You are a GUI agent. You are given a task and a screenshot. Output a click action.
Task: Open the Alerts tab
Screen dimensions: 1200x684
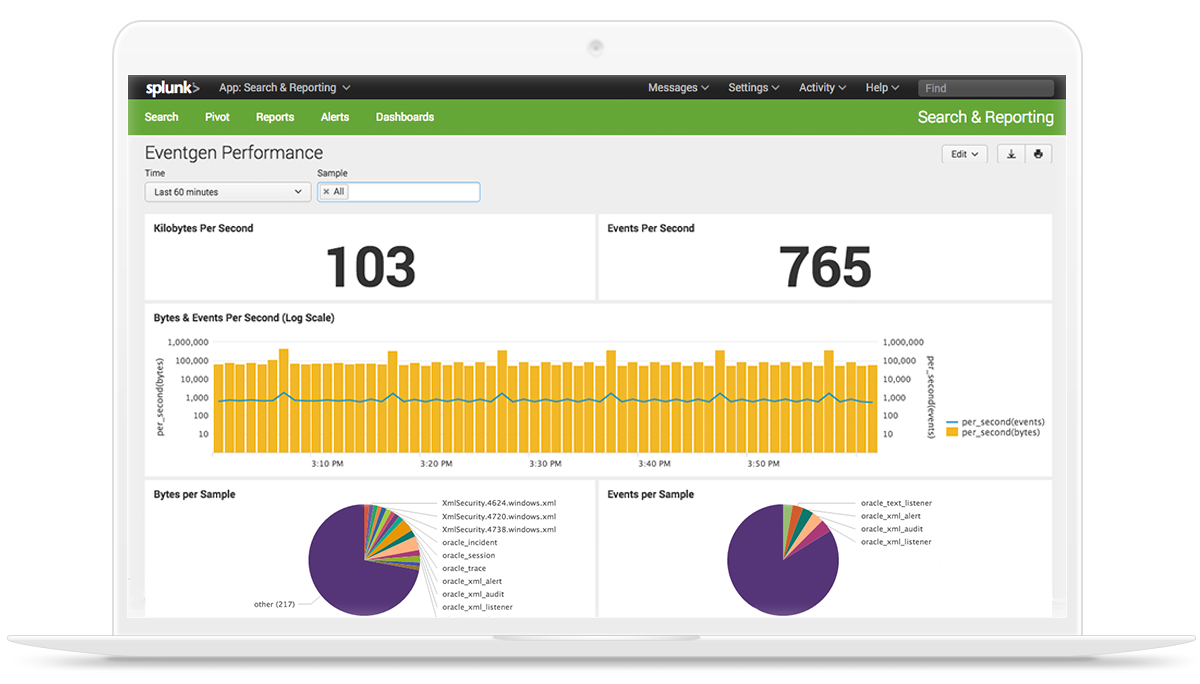pos(334,117)
